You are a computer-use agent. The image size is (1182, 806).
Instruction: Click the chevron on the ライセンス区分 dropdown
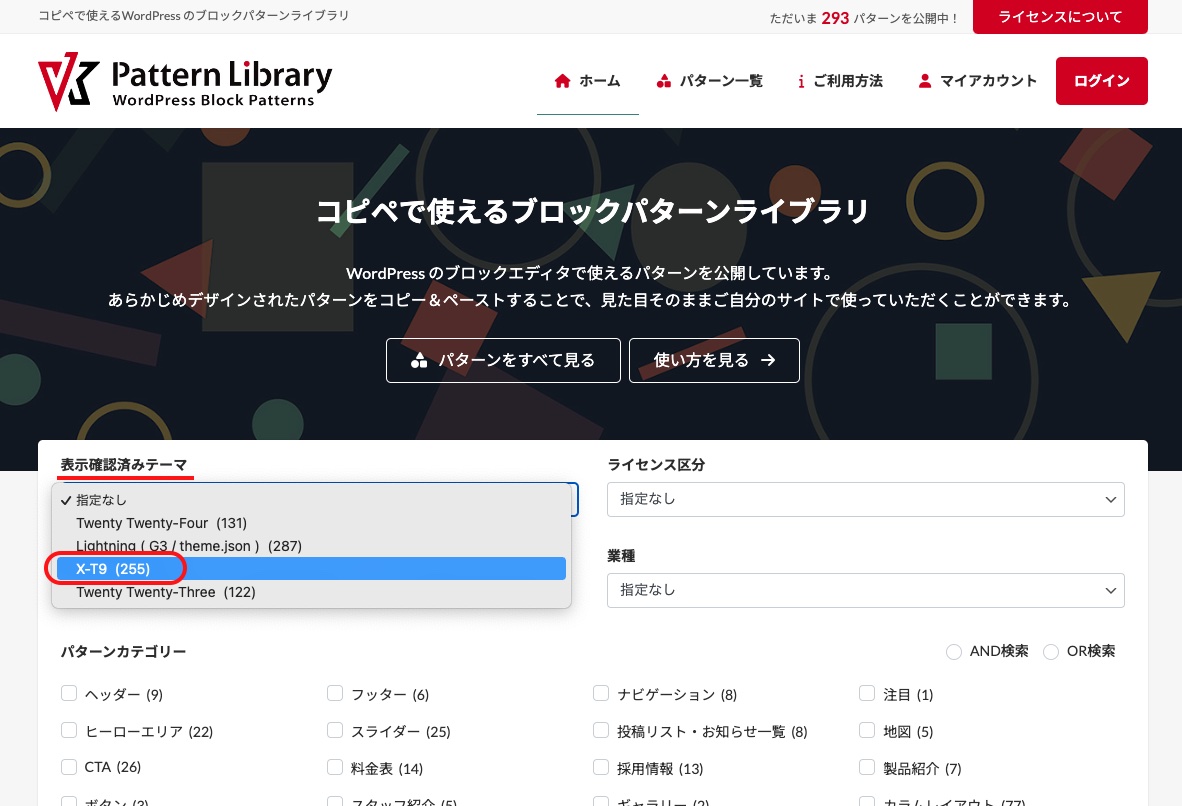pyautogui.click(x=1110, y=499)
